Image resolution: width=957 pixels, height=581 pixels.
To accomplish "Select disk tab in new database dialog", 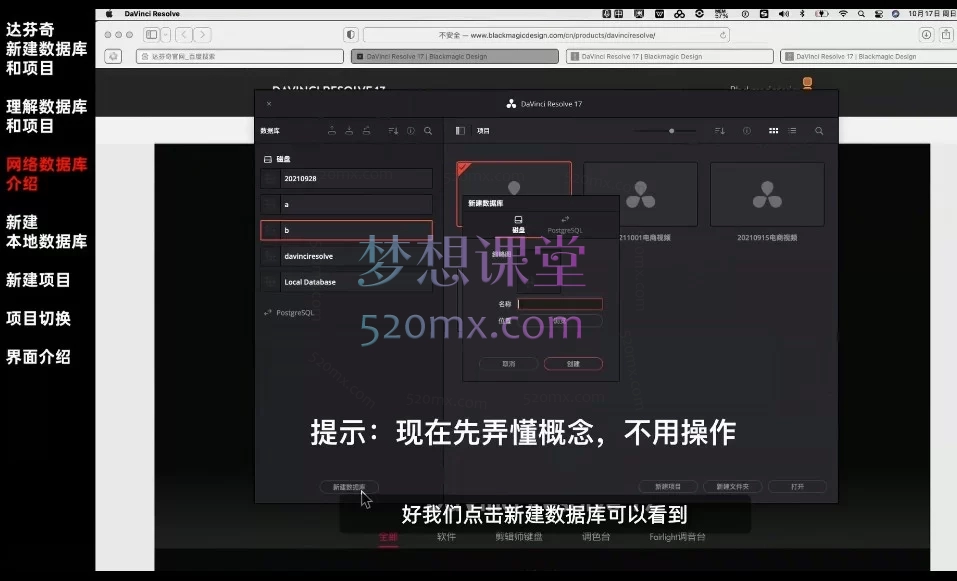I will click(x=518, y=225).
